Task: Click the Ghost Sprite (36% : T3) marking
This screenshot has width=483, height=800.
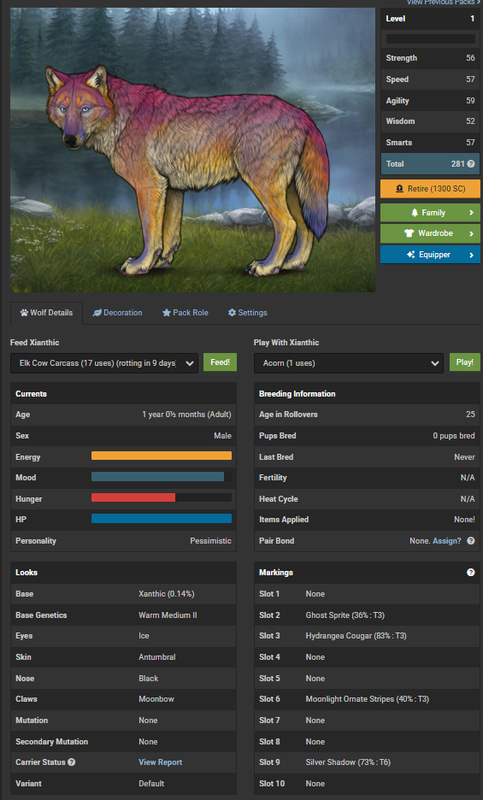Action: [x=345, y=615]
